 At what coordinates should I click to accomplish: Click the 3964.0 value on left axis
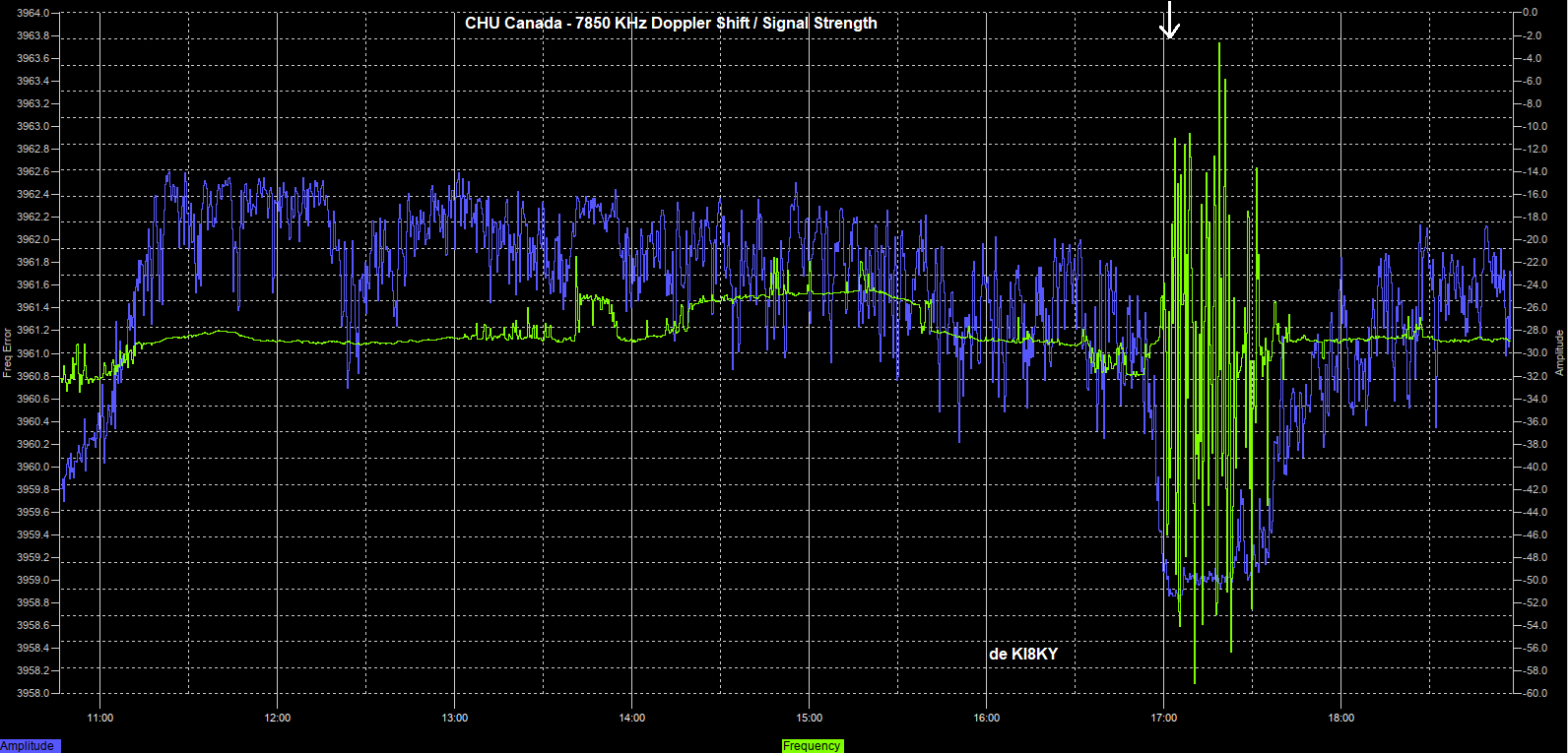(x=33, y=13)
